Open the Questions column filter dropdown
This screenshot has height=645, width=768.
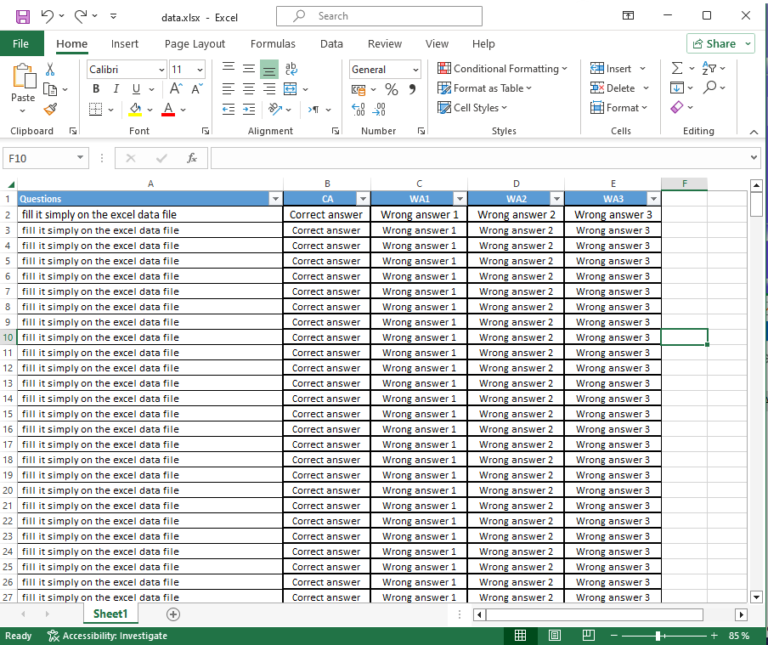[x=276, y=199]
